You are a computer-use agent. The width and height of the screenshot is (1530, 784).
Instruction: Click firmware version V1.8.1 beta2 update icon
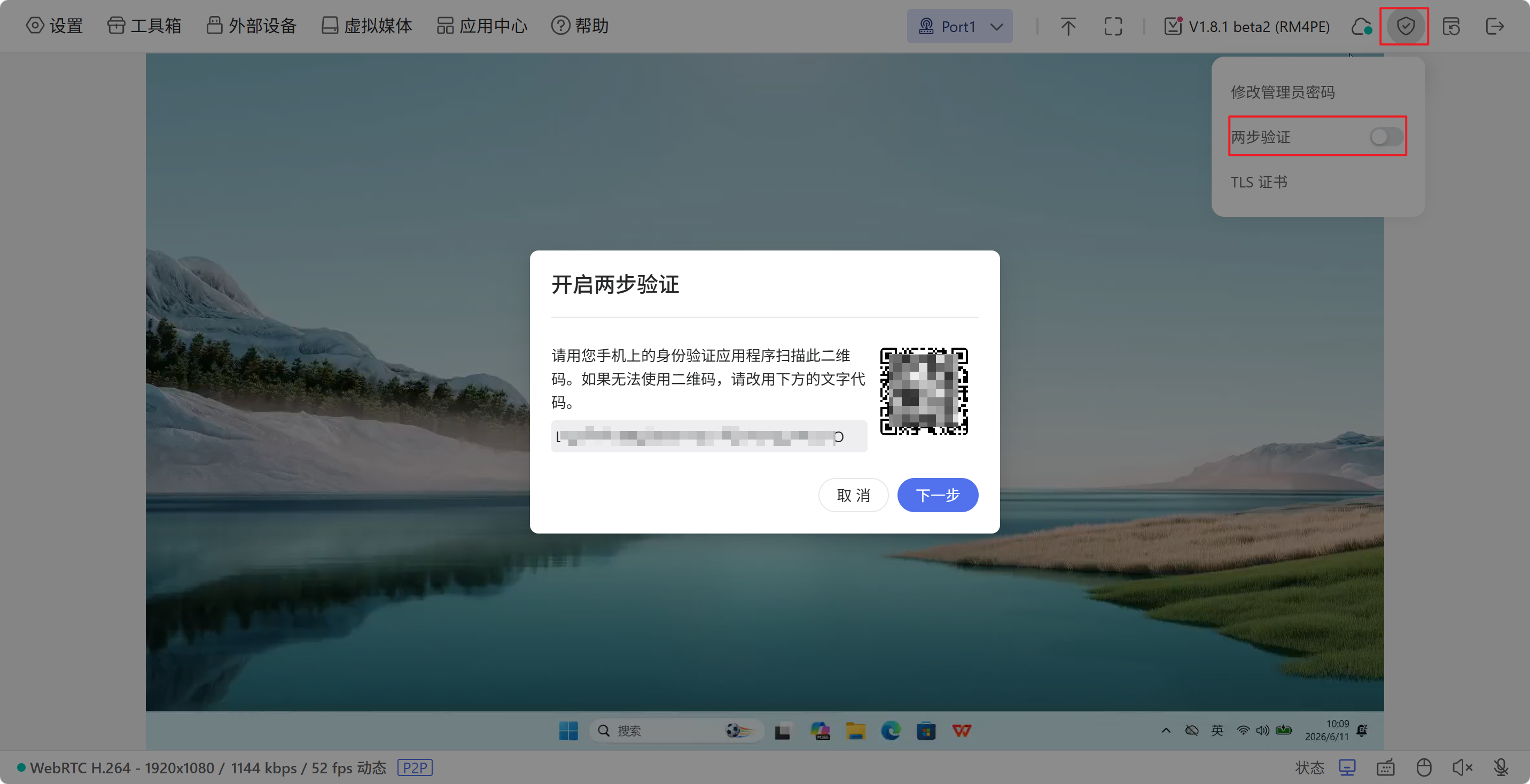[x=1247, y=26]
